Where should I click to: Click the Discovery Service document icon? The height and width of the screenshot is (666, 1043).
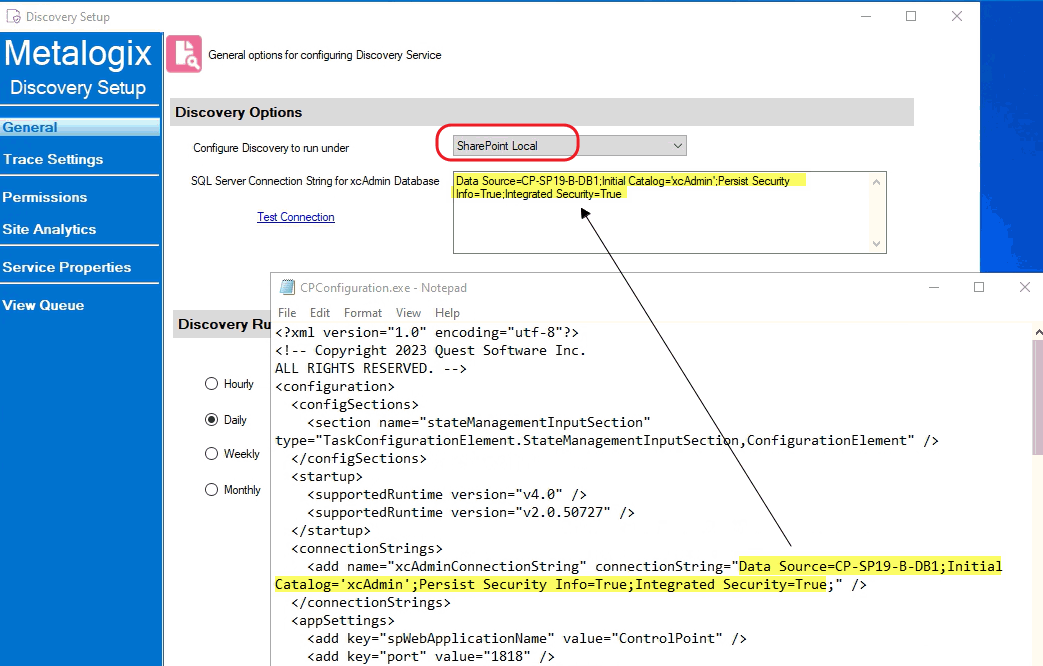(184, 53)
